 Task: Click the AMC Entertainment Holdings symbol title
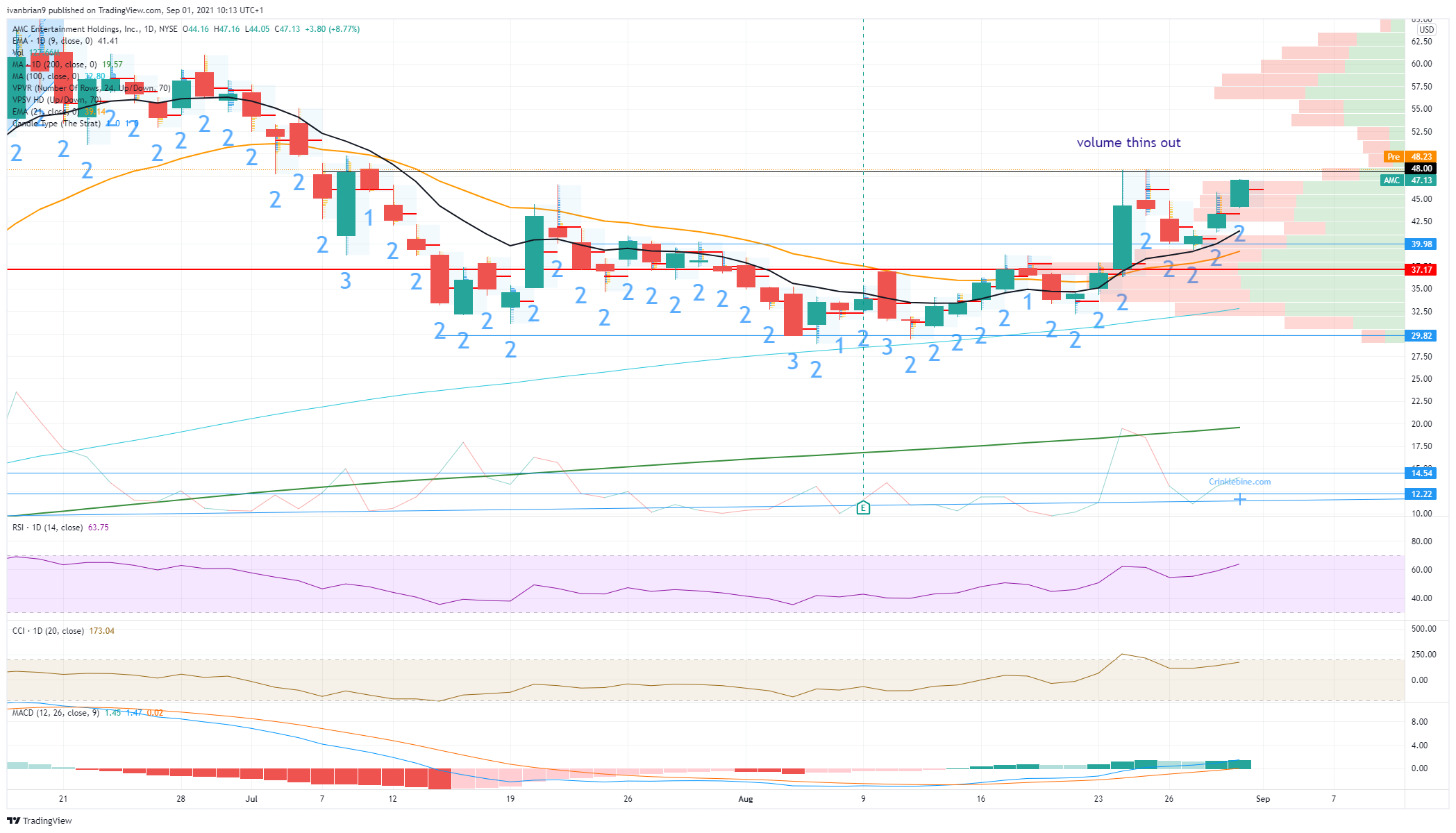[x=76, y=29]
